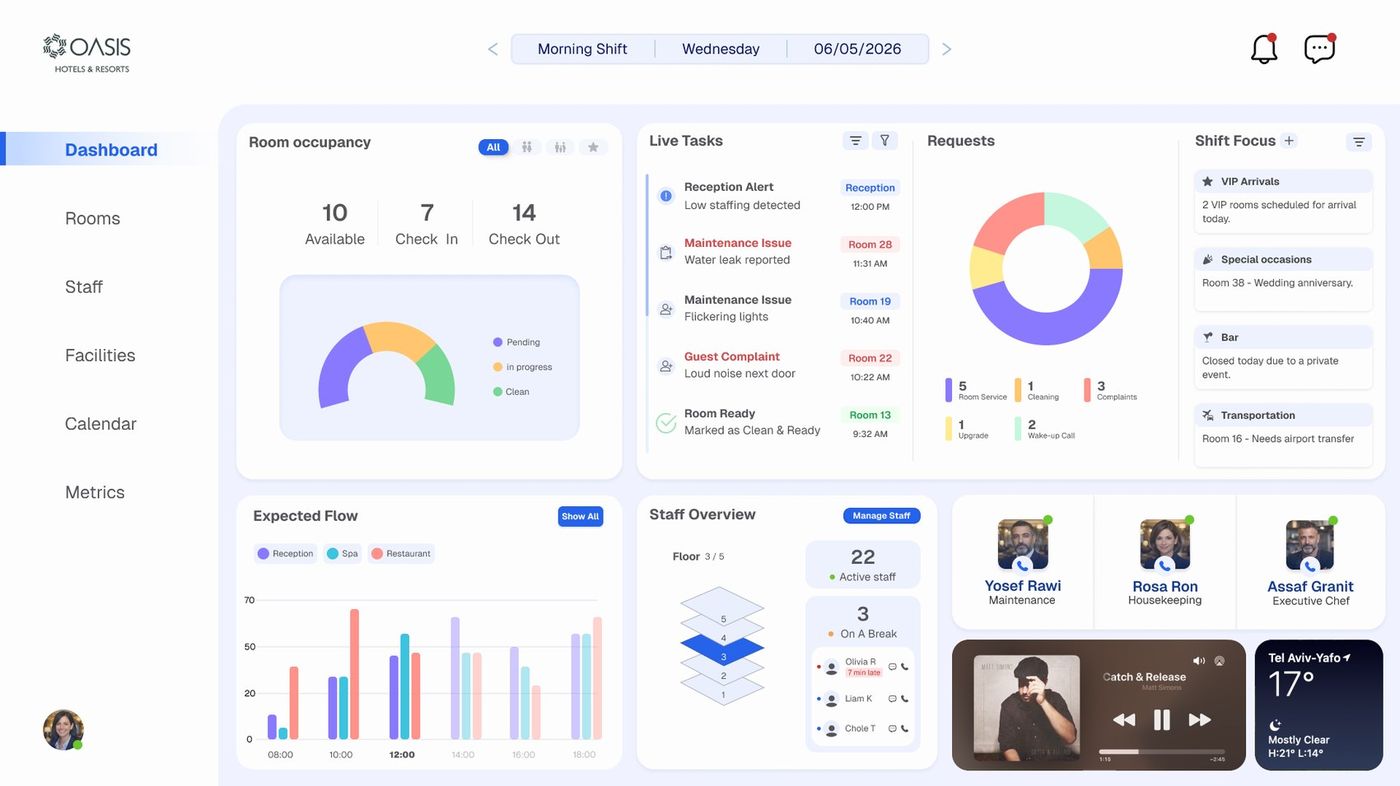Toggle the starred rooms filter
The width and height of the screenshot is (1400, 786).
point(593,147)
